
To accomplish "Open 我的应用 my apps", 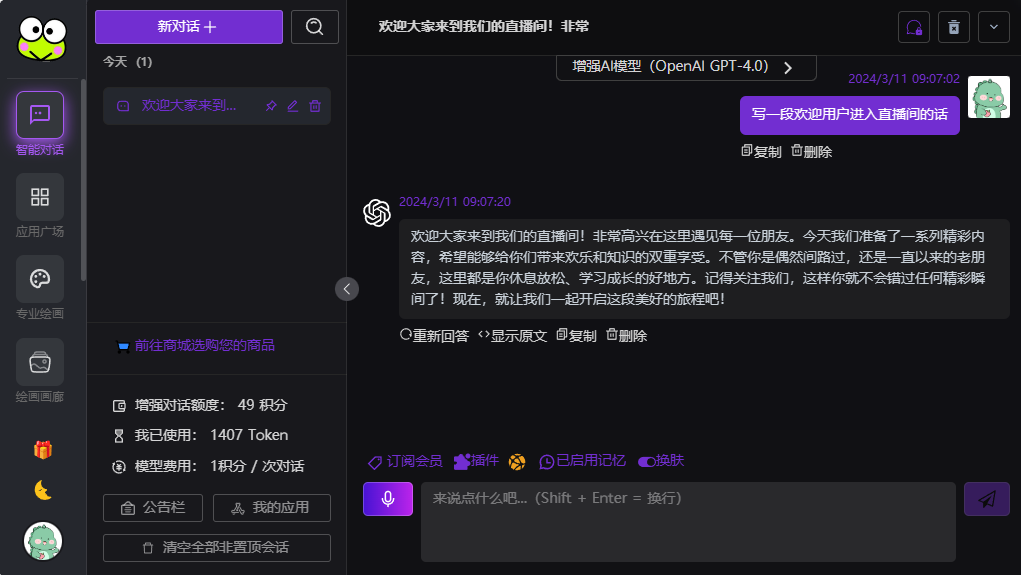I will coord(272,508).
